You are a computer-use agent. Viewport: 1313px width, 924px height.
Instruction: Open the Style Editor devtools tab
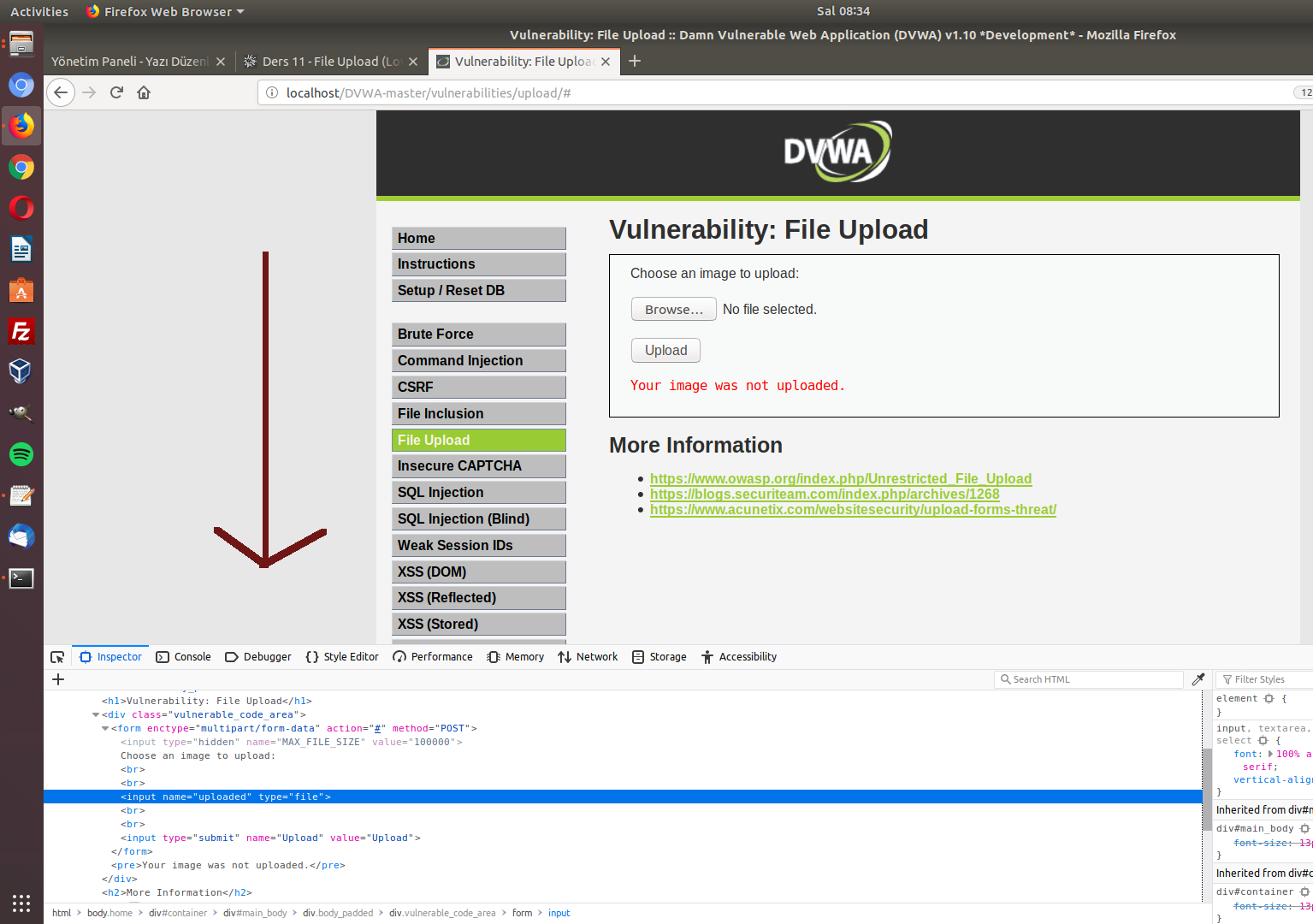click(342, 657)
